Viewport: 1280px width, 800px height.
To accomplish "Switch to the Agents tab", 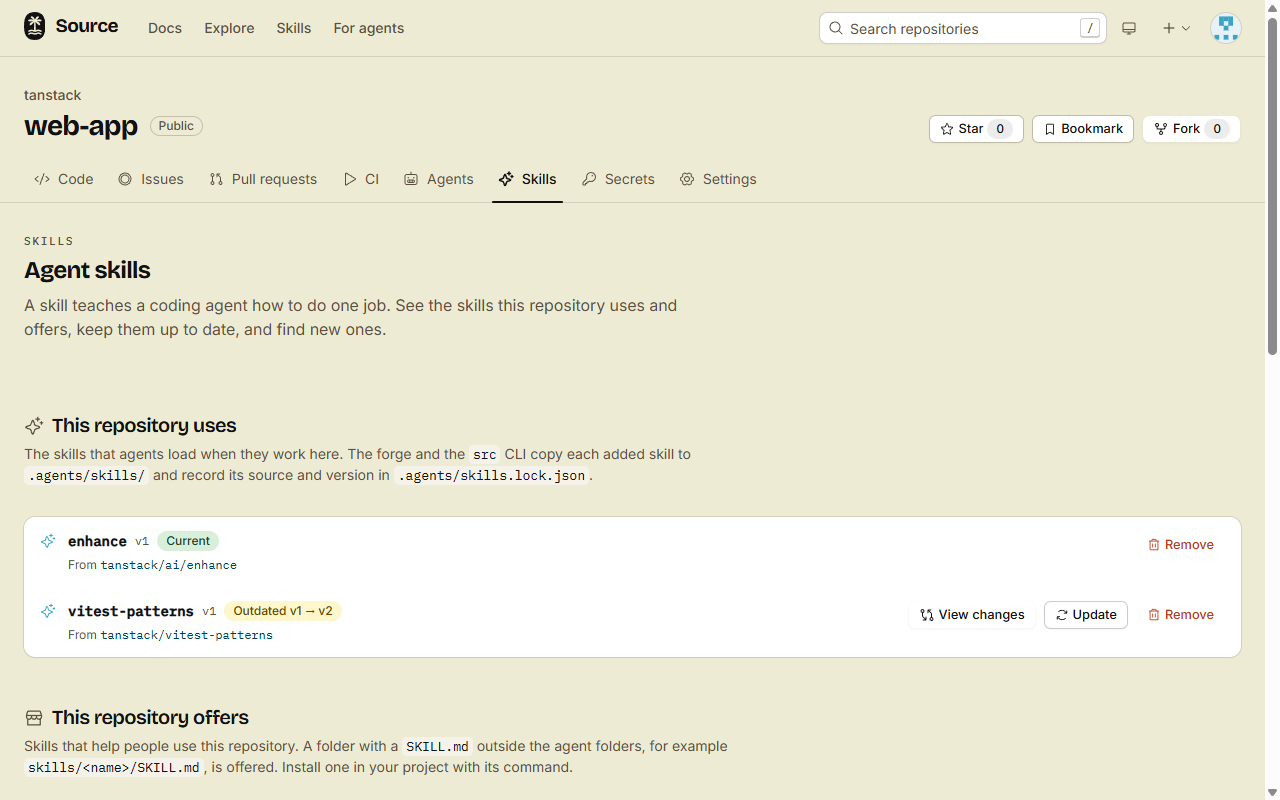I will [x=439, y=179].
